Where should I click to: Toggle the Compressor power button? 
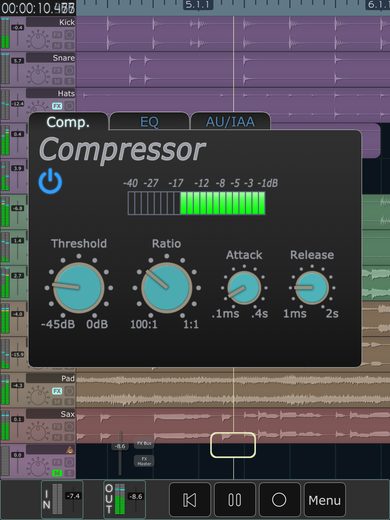point(50,181)
